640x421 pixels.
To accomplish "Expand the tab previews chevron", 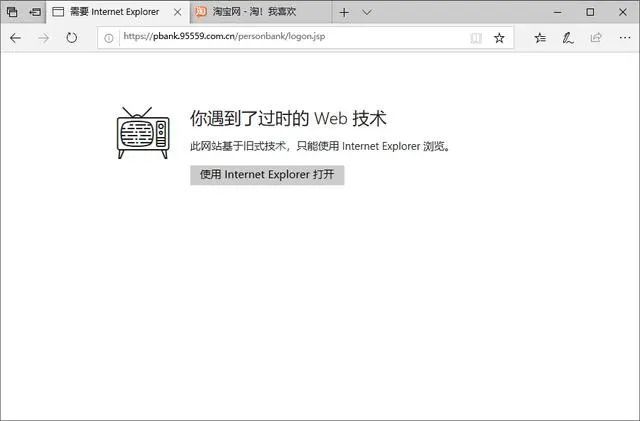I will (x=367, y=12).
